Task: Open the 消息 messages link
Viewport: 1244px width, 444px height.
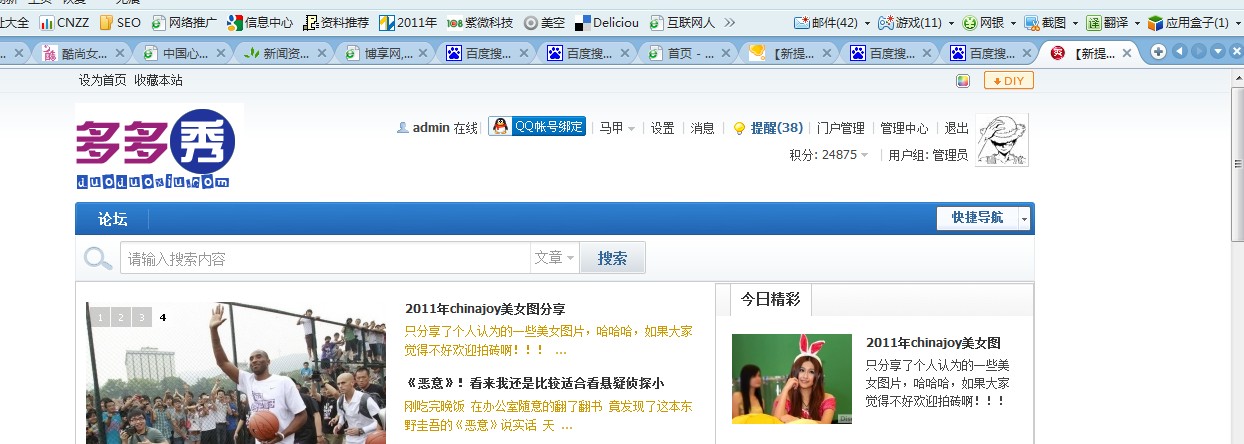Action: (703, 128)
